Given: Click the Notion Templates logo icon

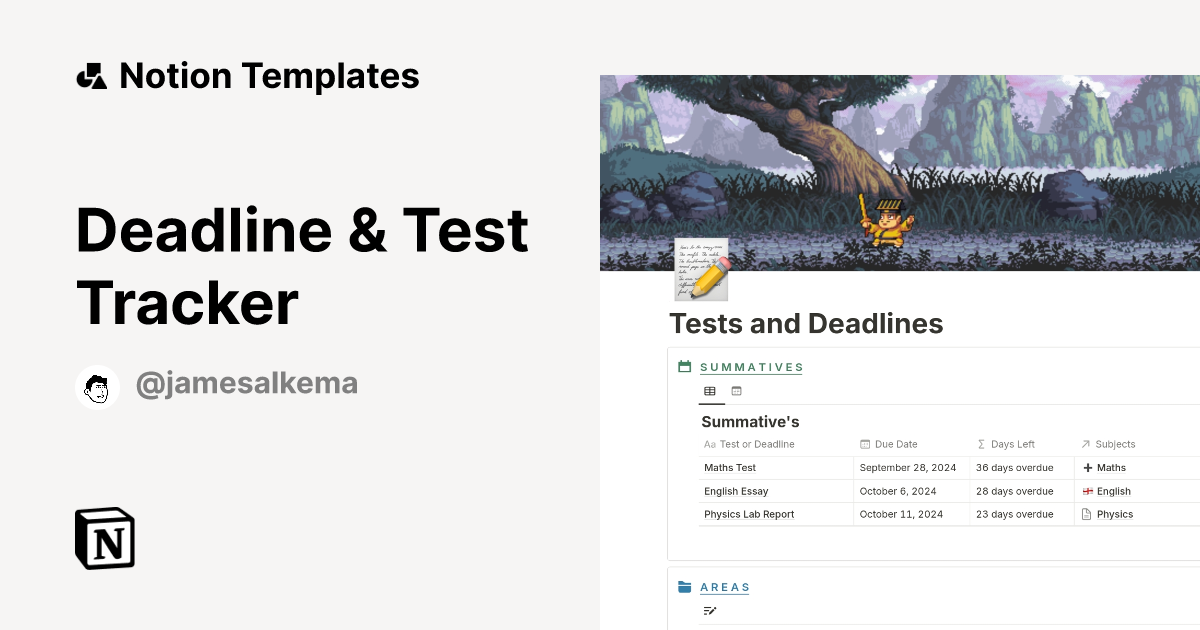Looking at the screenshot, I should point(91,74).
